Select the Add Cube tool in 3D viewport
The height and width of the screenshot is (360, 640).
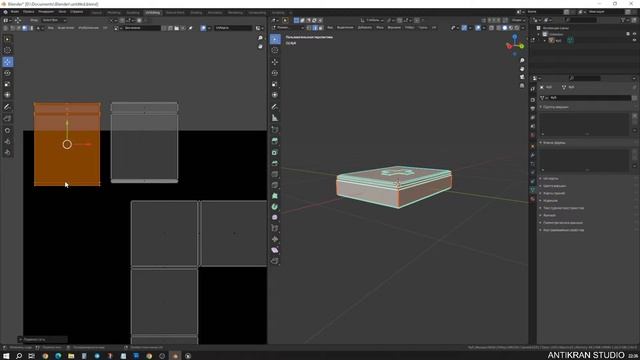point(275,129)
